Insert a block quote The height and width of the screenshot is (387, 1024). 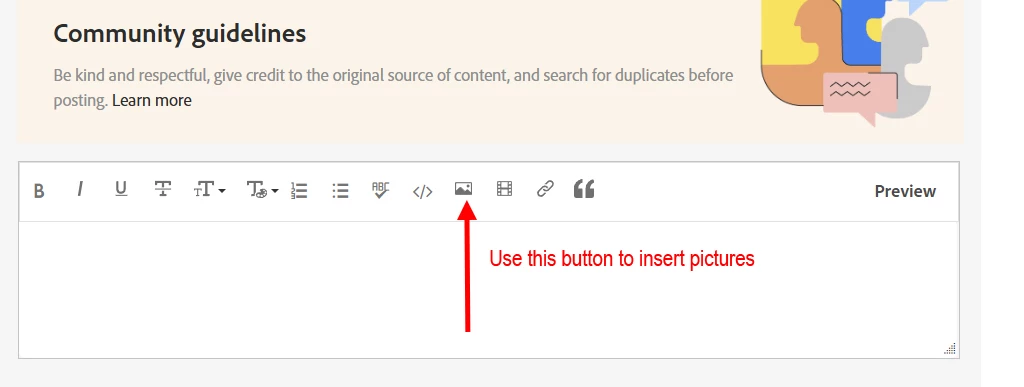[x=584, y=189]
